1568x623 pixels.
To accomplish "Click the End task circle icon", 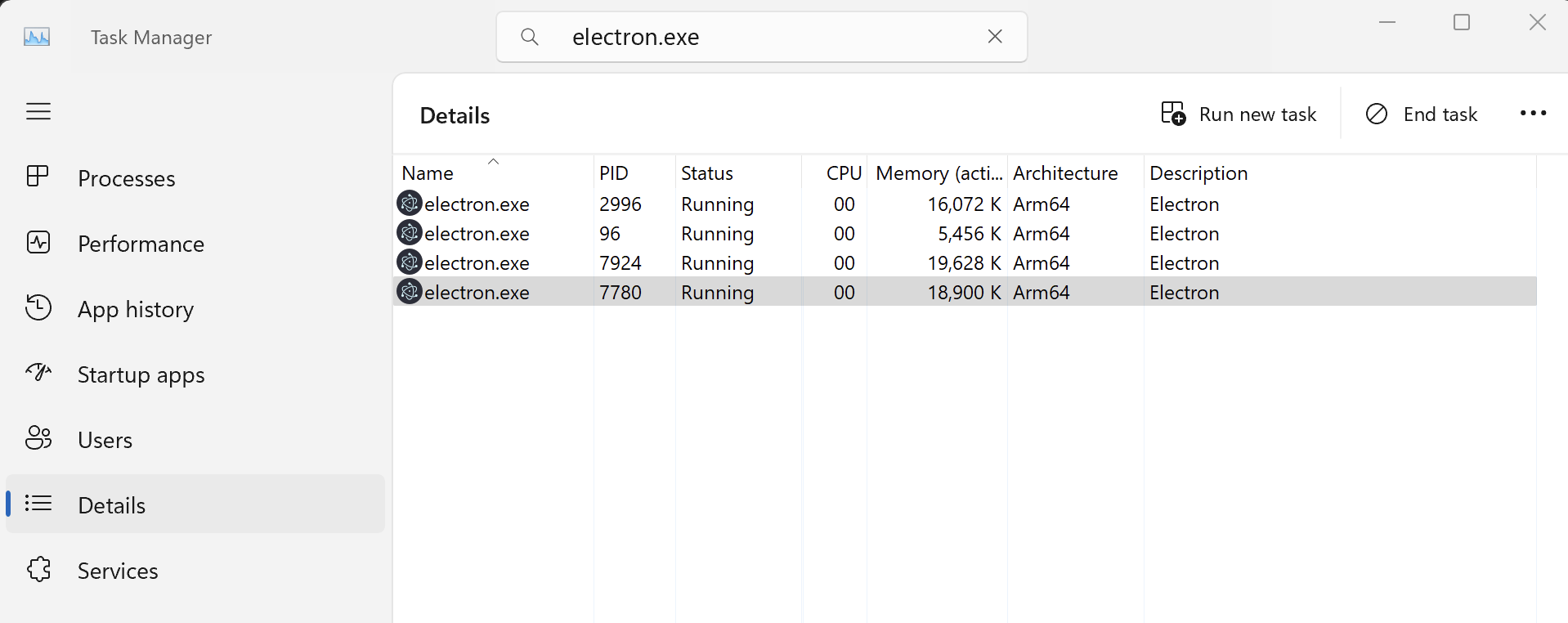I will point(1377,114).
